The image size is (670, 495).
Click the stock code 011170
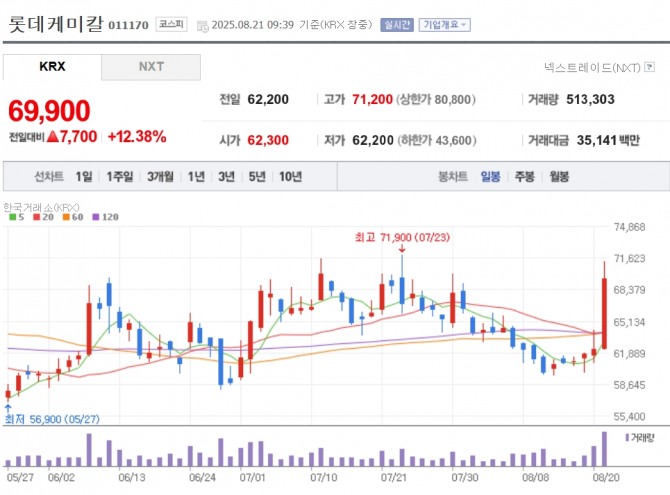pyautogui.click(x=128, y=25)
